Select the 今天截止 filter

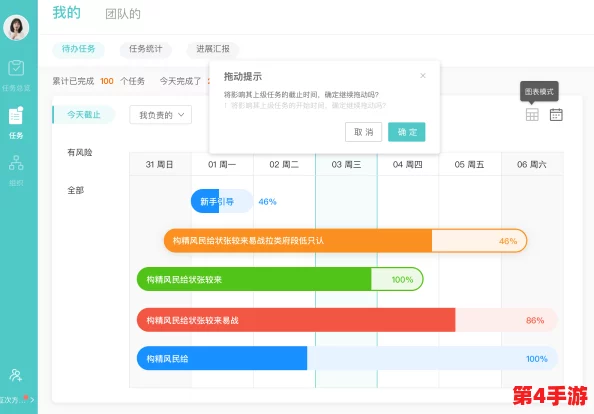83,115
